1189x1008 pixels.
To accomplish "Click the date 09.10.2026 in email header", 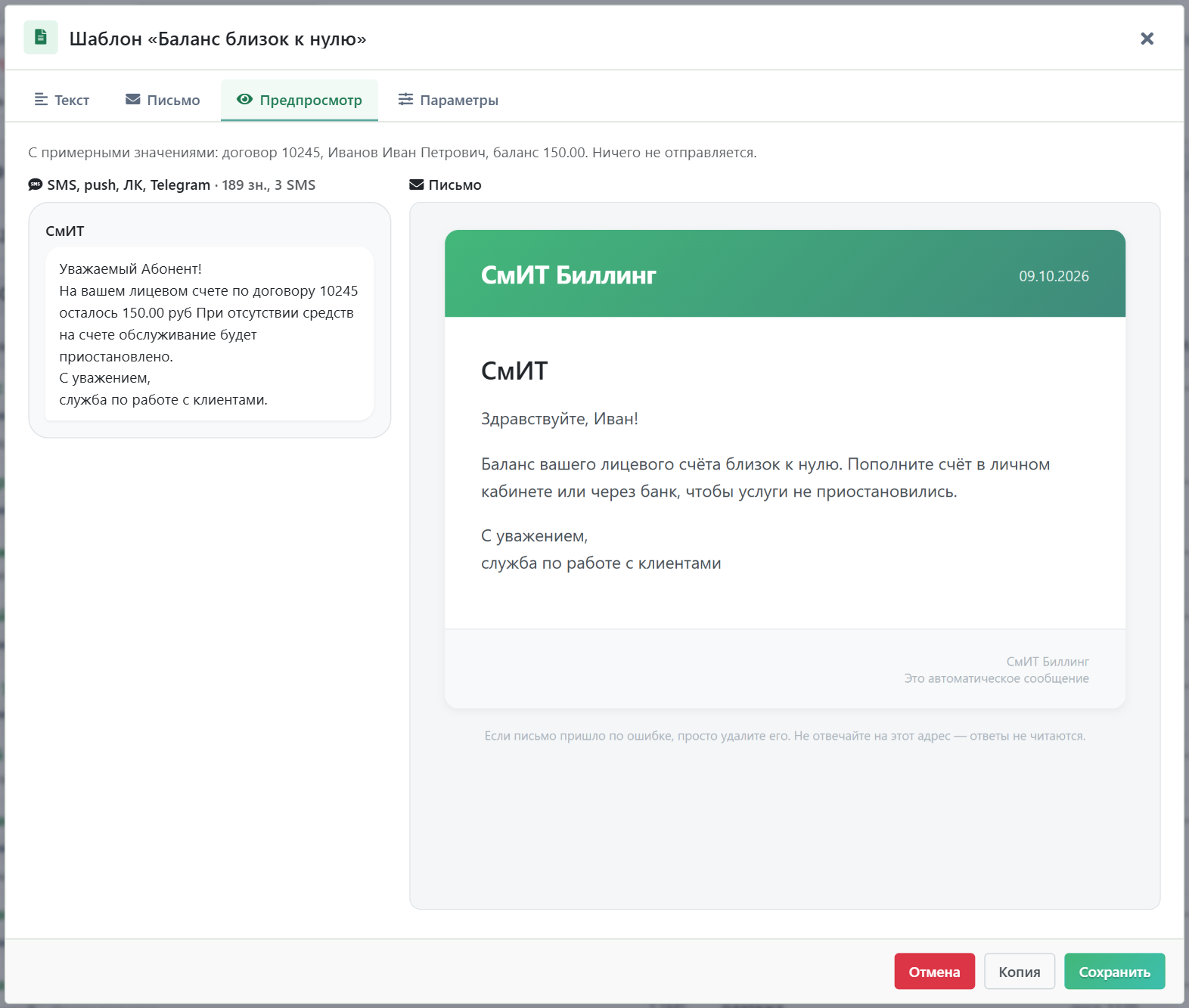I will (1054, 276).
